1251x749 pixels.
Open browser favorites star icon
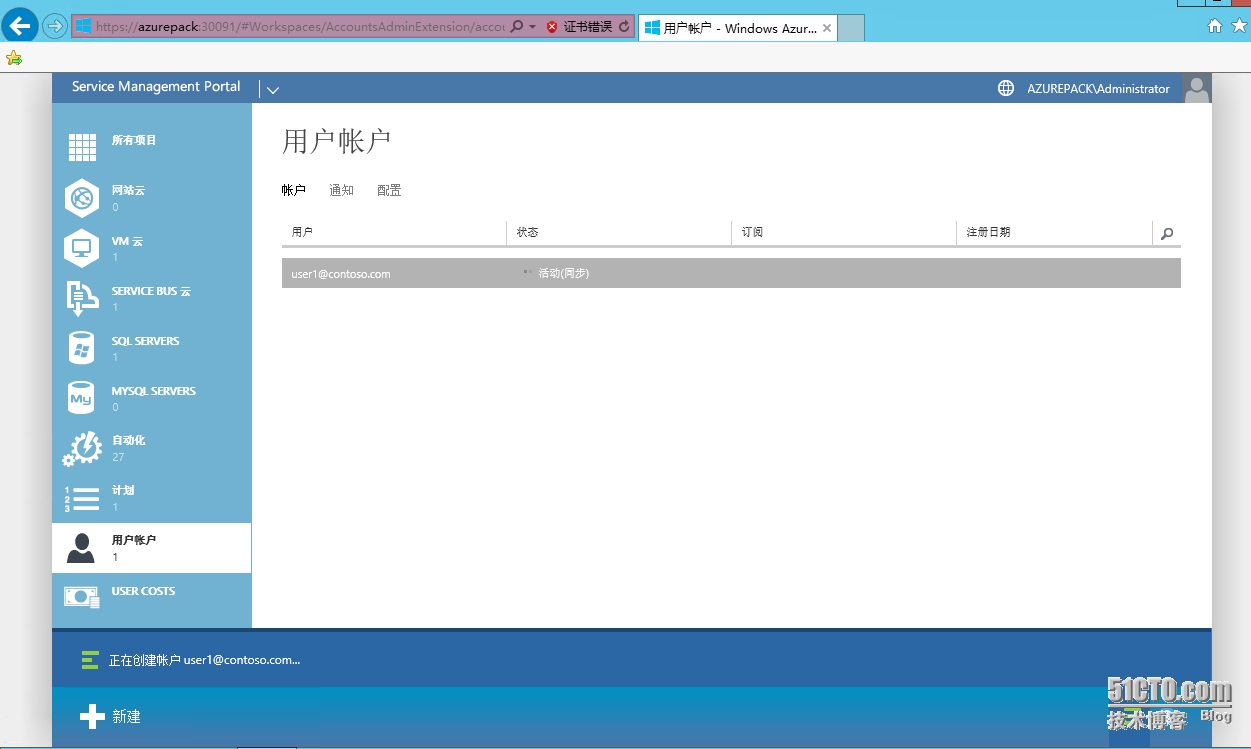(1239, 26)
